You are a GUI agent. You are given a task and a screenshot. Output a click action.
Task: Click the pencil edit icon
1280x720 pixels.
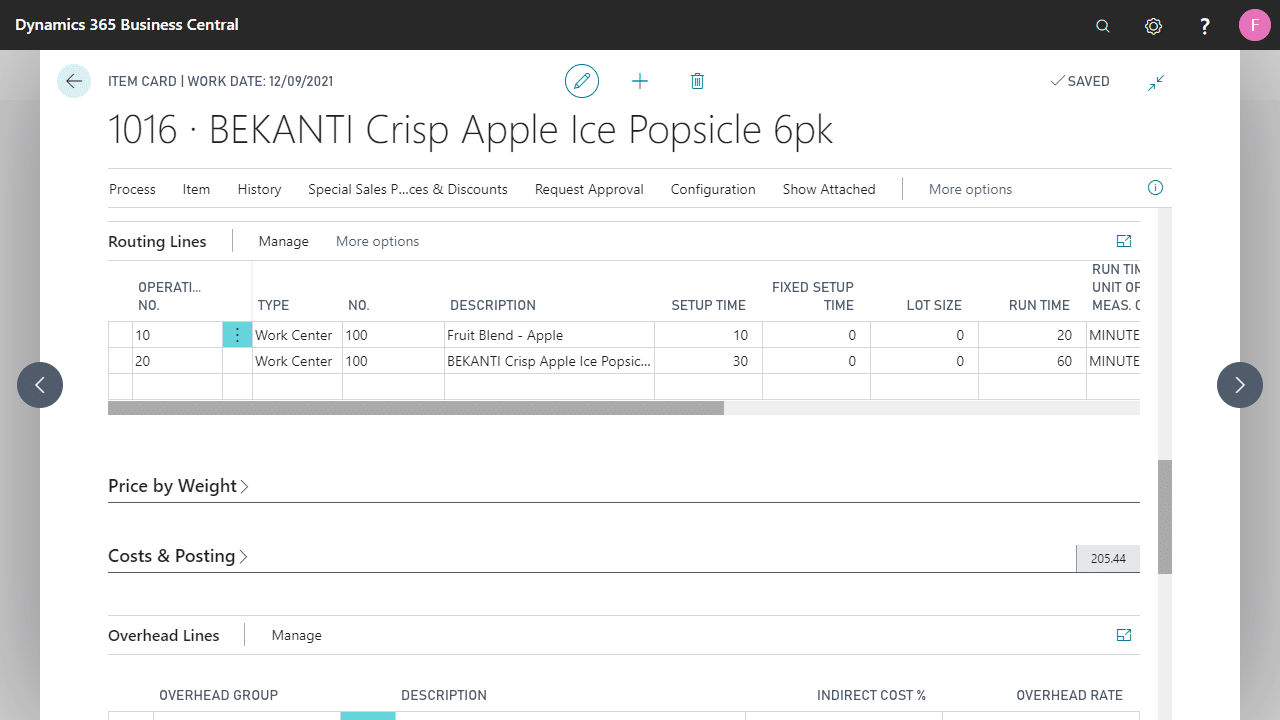[x=582, y=81]
